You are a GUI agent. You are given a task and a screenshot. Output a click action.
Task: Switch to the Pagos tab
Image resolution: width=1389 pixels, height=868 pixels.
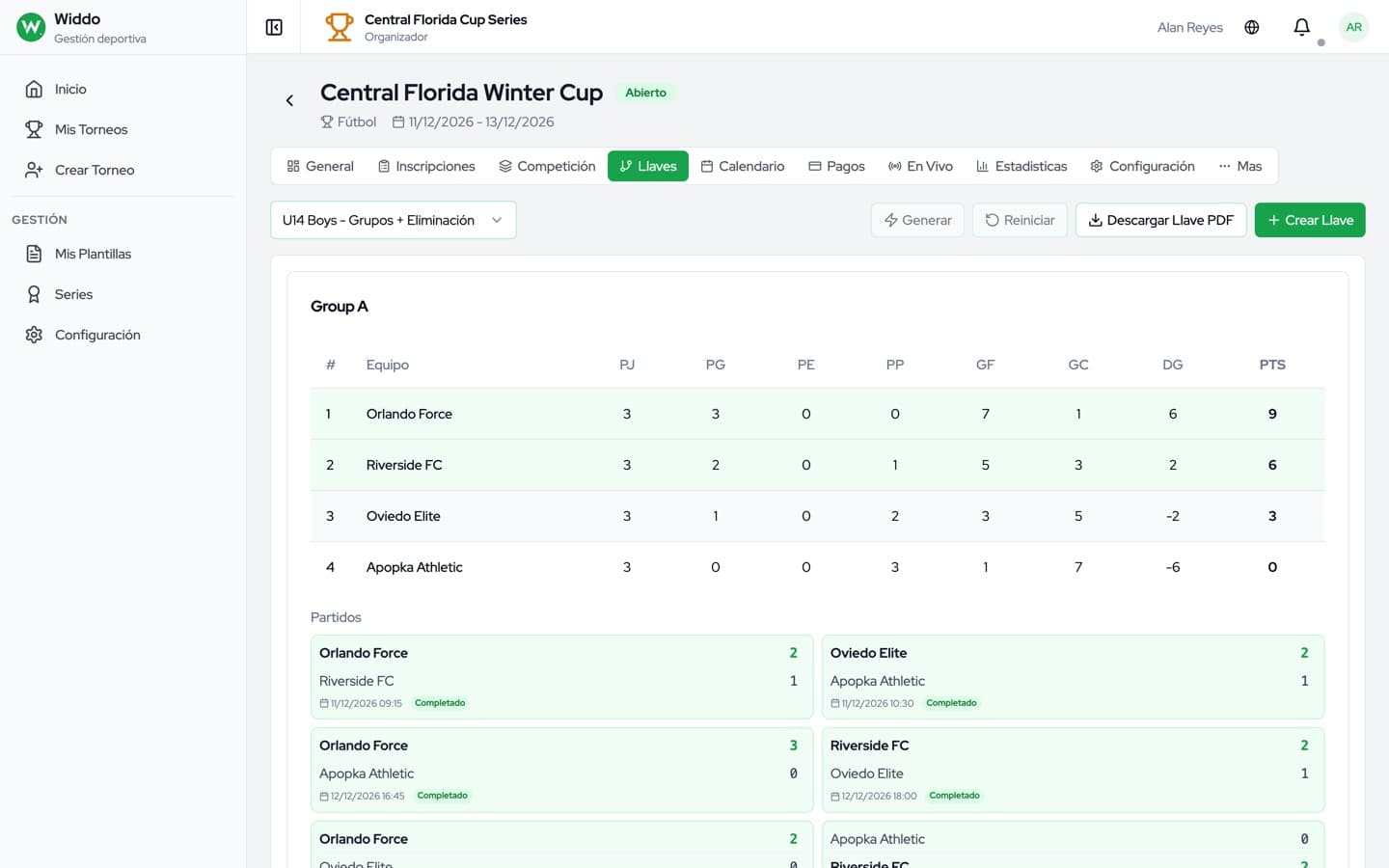pos(836,166)
